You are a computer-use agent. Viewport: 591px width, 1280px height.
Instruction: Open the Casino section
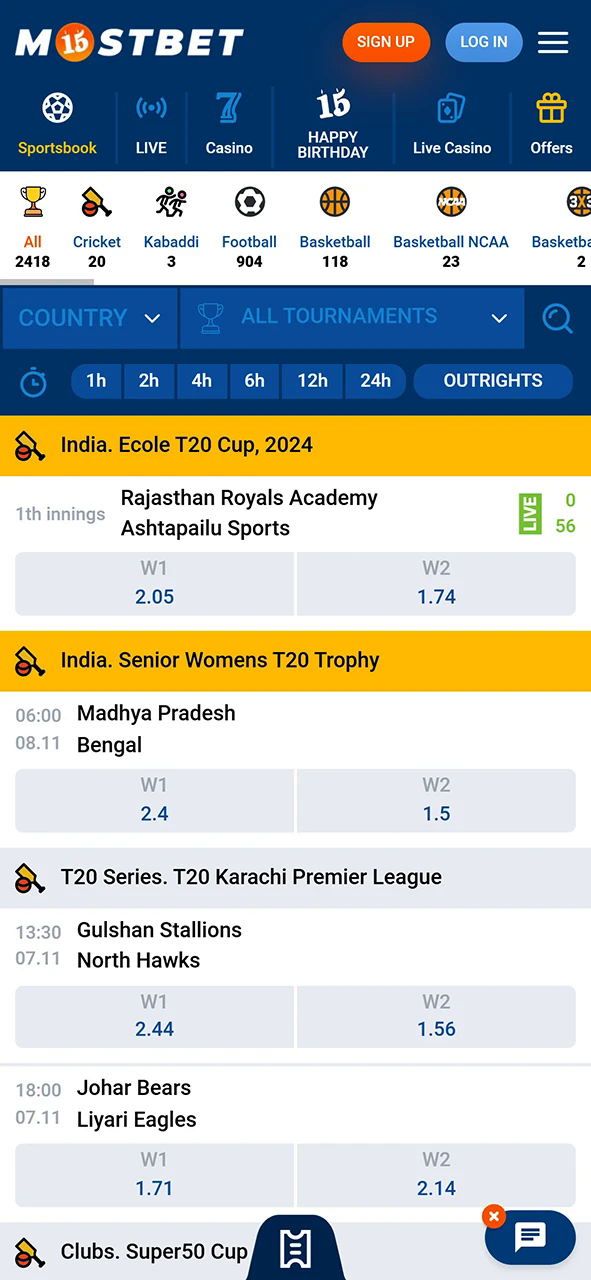coord(229,108)
